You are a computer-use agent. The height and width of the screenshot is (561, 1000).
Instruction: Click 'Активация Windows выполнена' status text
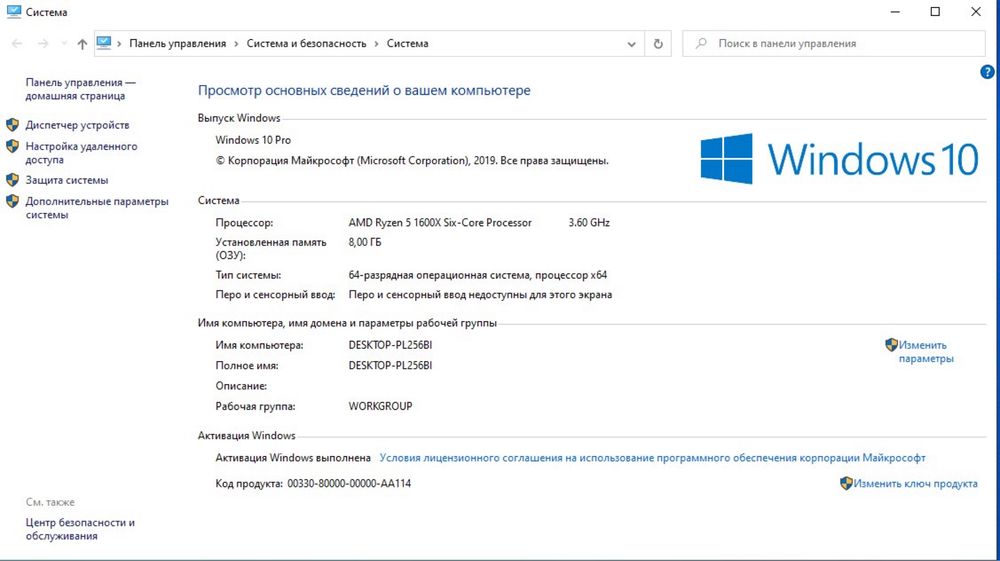tap(293, 458)
